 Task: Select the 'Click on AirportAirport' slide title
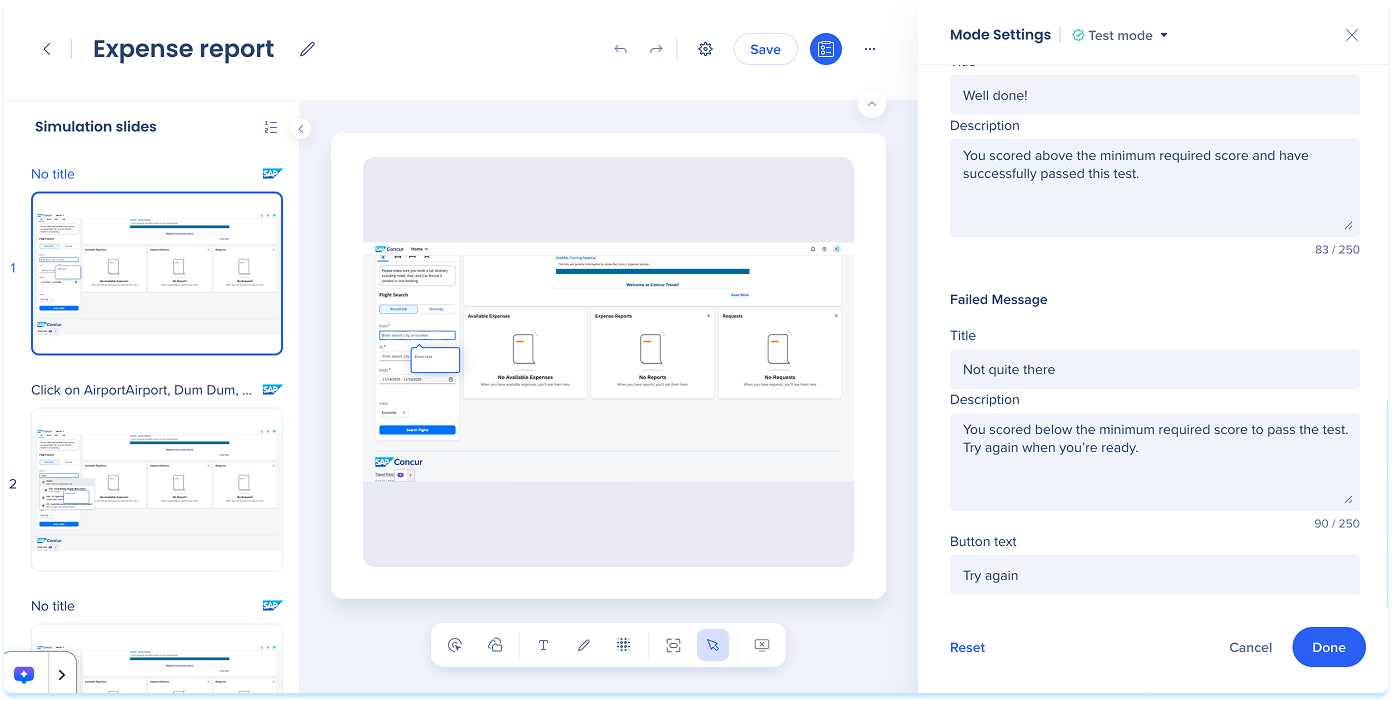(141, 390)
